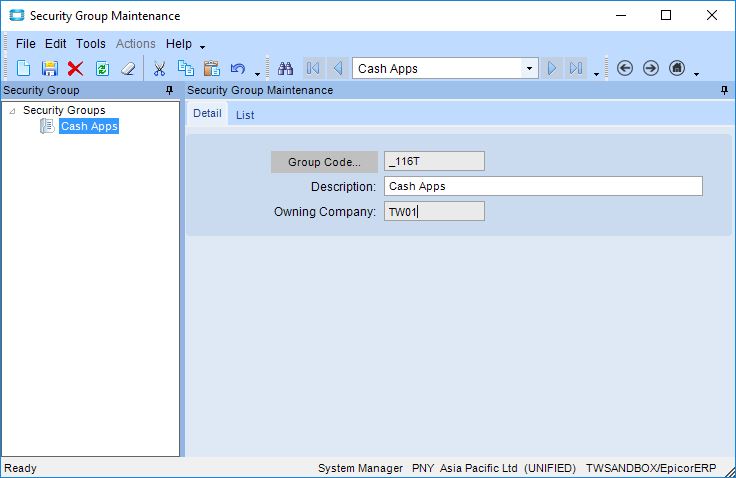The height and width of the screenshot is (478, 736).
Task: Click the window resize grip in the corner
Action: pos(730,472)
